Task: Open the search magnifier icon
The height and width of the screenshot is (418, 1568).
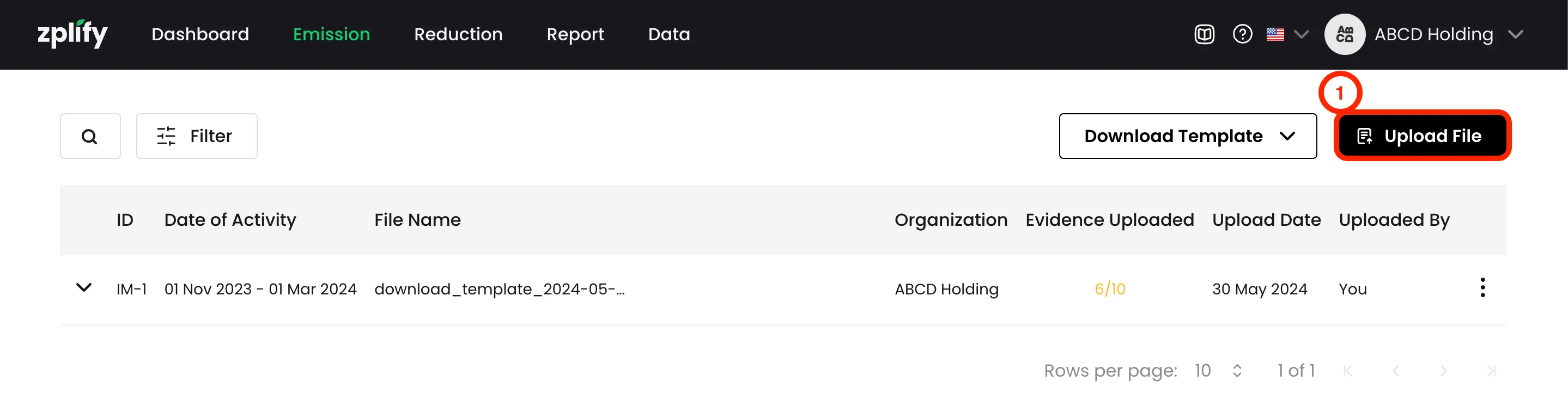Action: (89, 136)
